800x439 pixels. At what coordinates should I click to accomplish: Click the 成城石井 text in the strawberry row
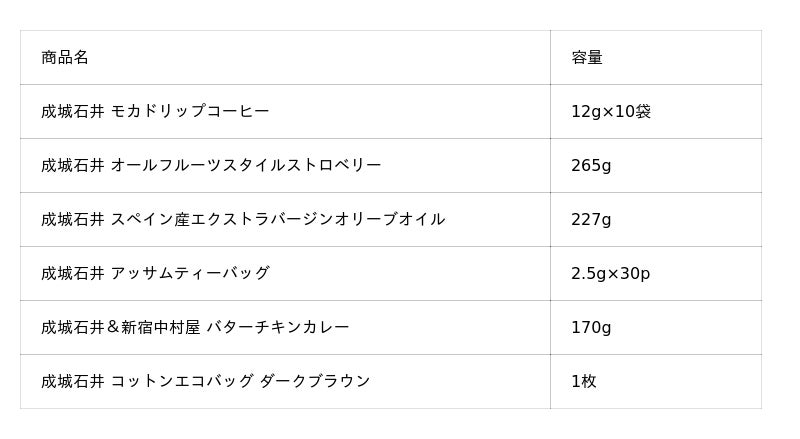coord(72,166)
